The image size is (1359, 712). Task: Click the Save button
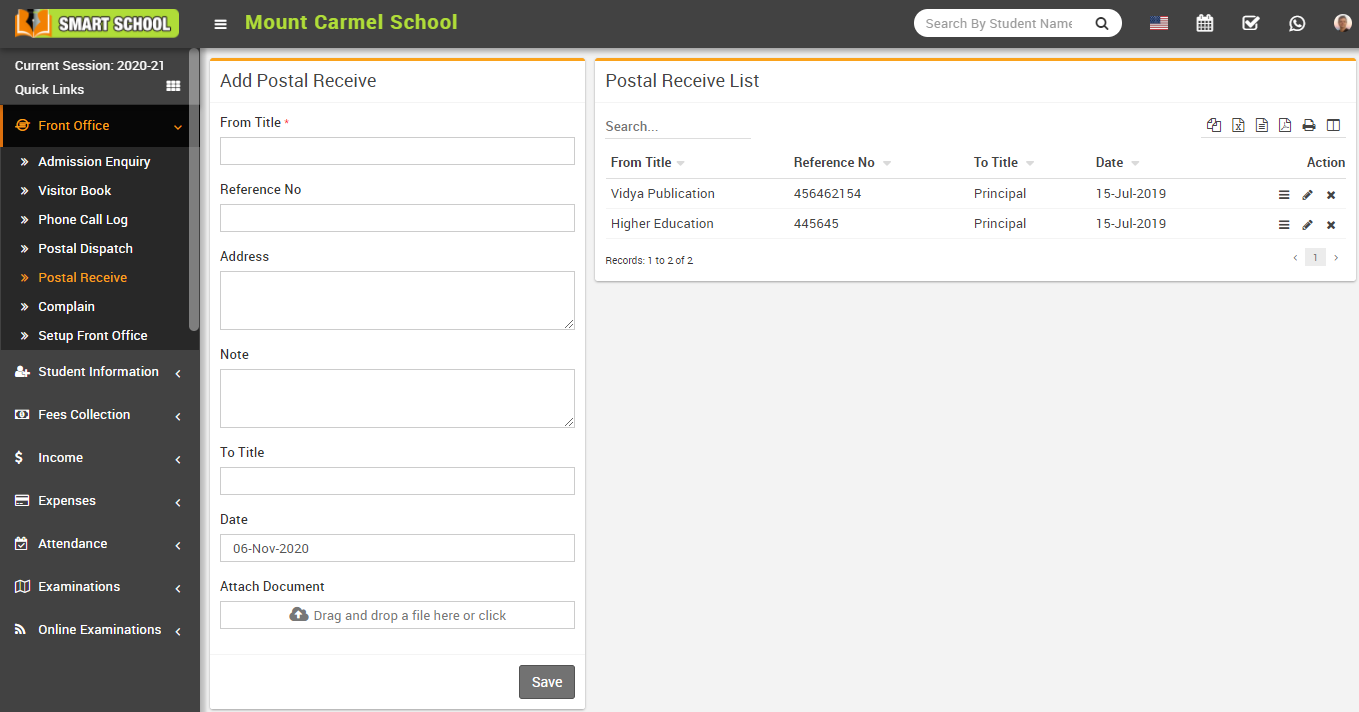[x=546, y=681]
